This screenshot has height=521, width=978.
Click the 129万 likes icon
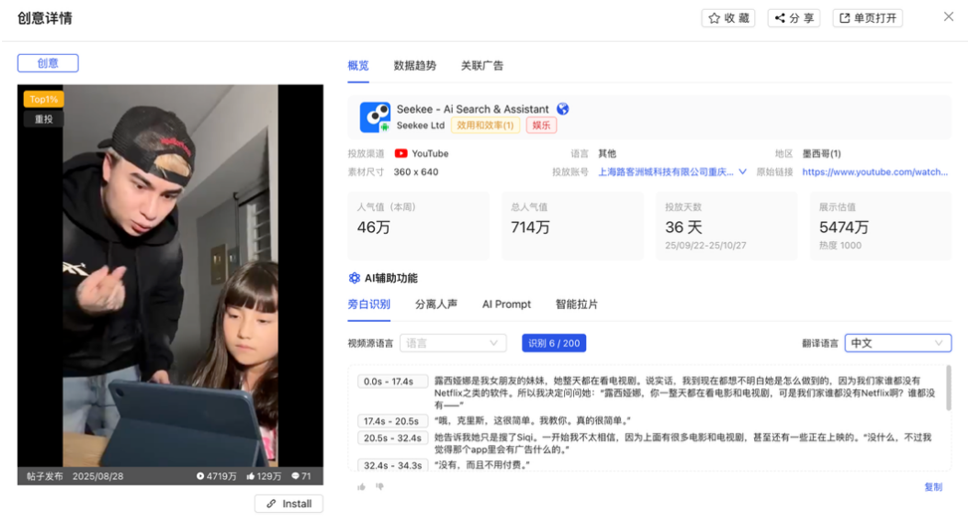click(x=250, y=476)
